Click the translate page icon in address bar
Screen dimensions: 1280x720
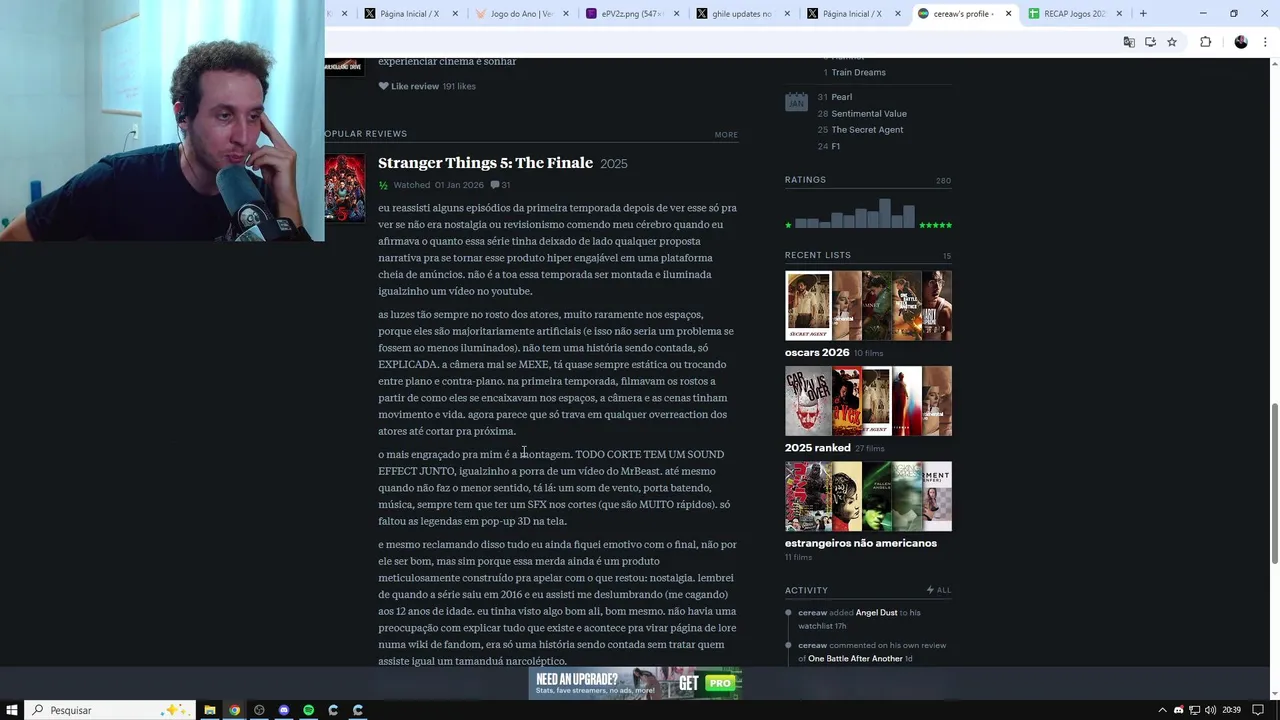(x=1129, y=42)
